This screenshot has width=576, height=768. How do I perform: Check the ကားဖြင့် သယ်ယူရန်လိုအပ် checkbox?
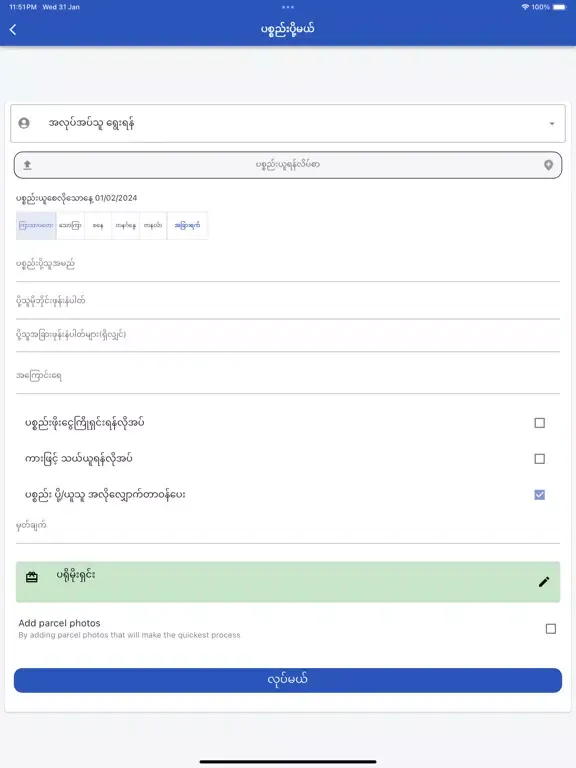(539, 458)
